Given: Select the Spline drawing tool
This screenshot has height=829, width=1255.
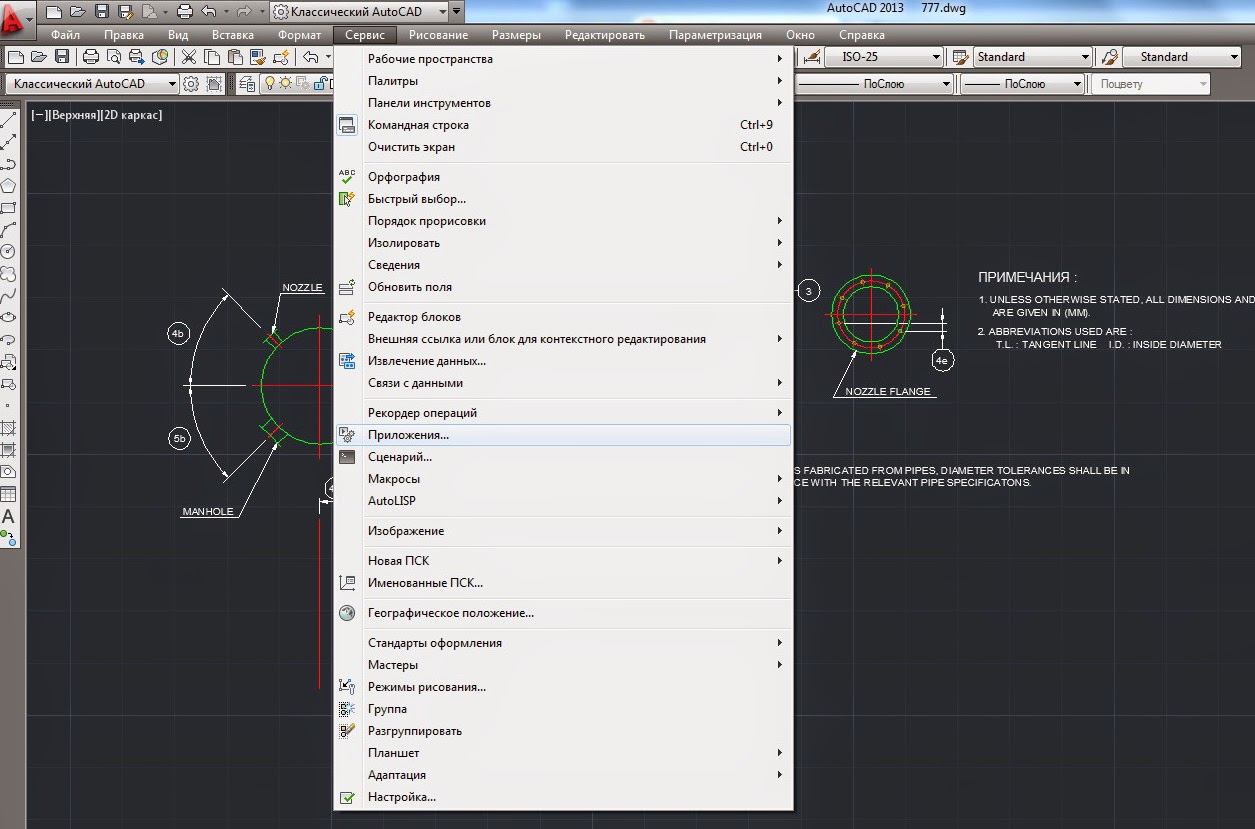Looking at the screenshot, I should 8,295.
